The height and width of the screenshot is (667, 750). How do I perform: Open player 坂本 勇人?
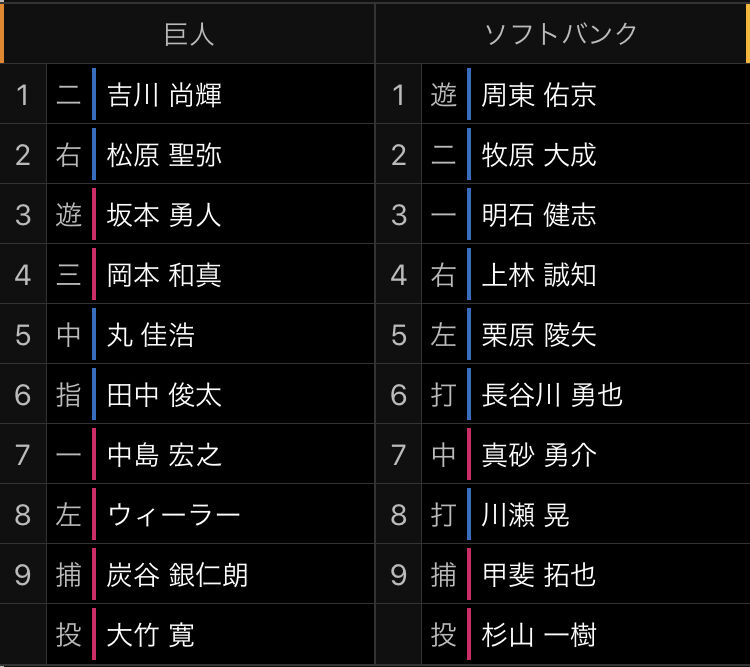tap(164, 215)
